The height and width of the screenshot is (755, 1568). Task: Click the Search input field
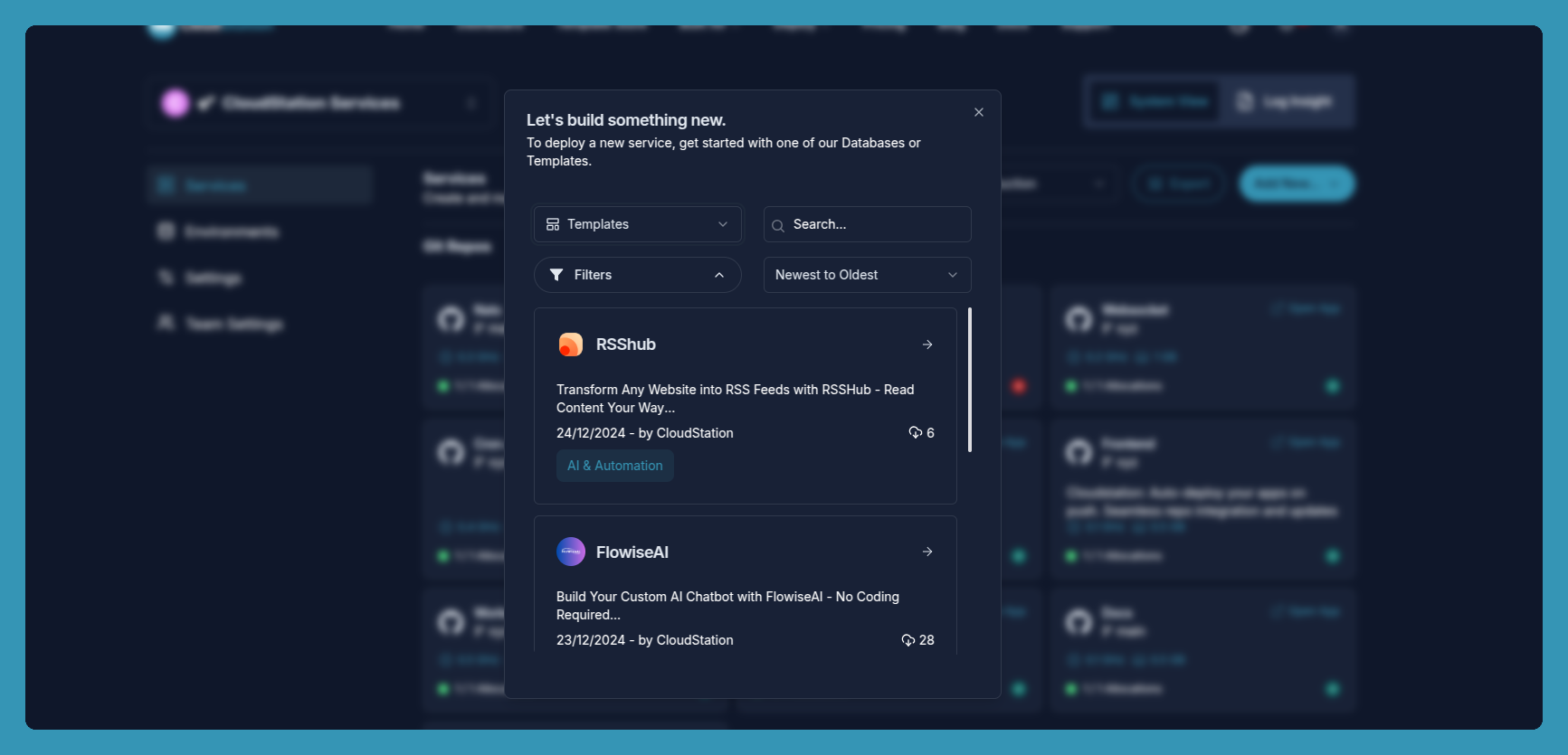point(867,224)
